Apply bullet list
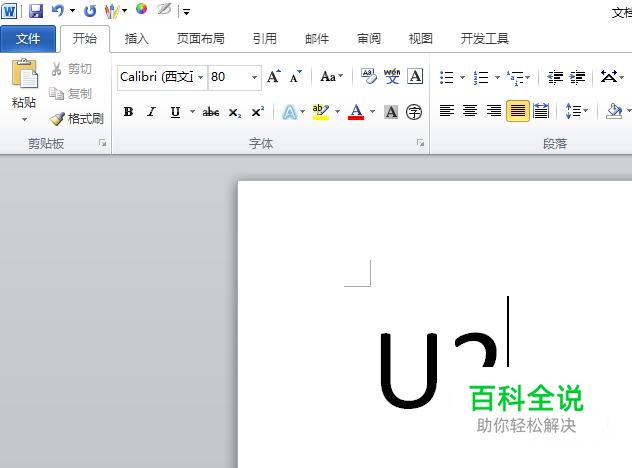This screenshot has height=468, width=632. pos(447,77)
